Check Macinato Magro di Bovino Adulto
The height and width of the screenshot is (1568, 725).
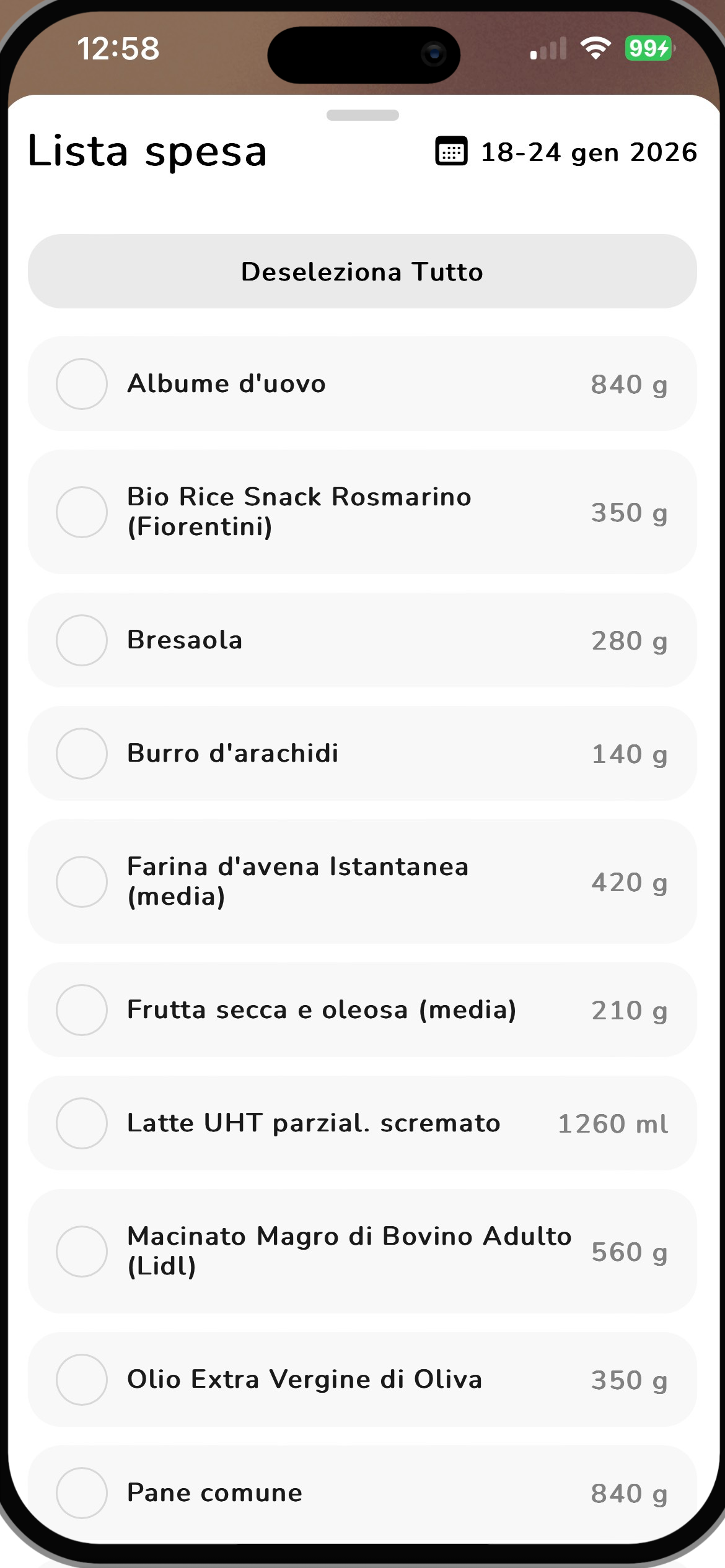[x=82, y=1252]
